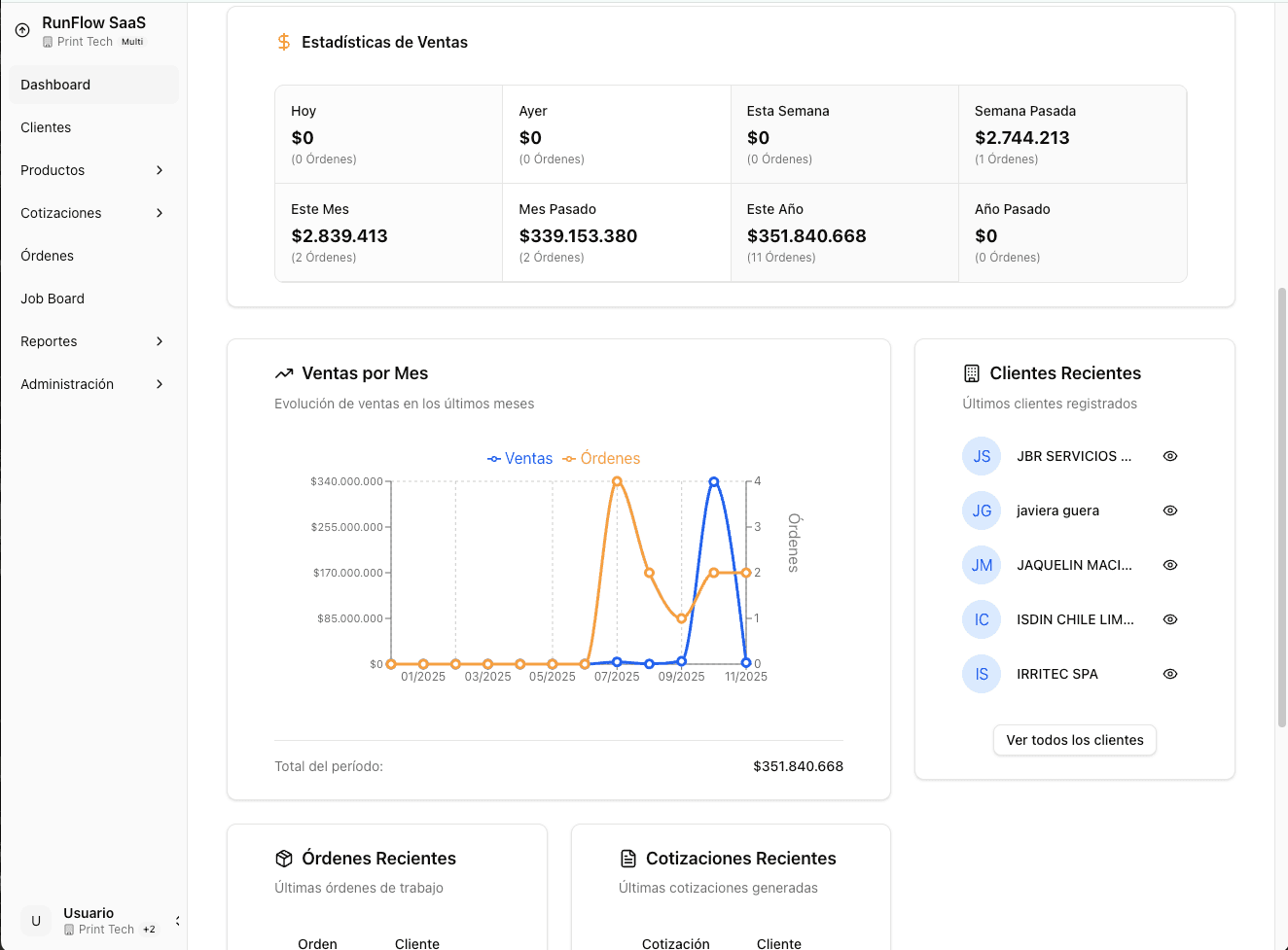Click the RunFlow SaaS logo icon
This screenshot has width=1288, height=950.
[22, 30]
